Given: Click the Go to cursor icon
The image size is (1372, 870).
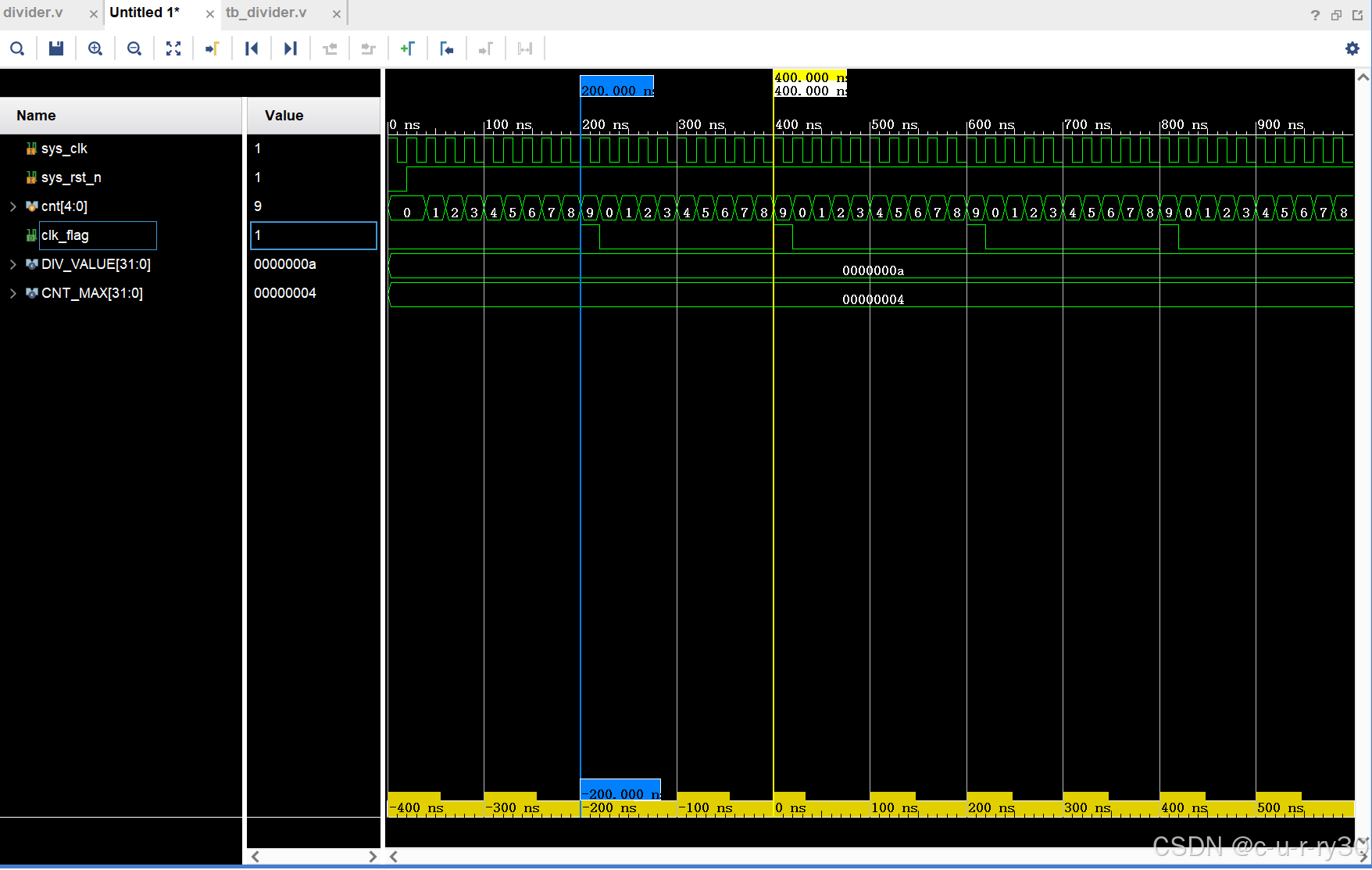Looking at the screenshot, I should (x=213, y=48).
